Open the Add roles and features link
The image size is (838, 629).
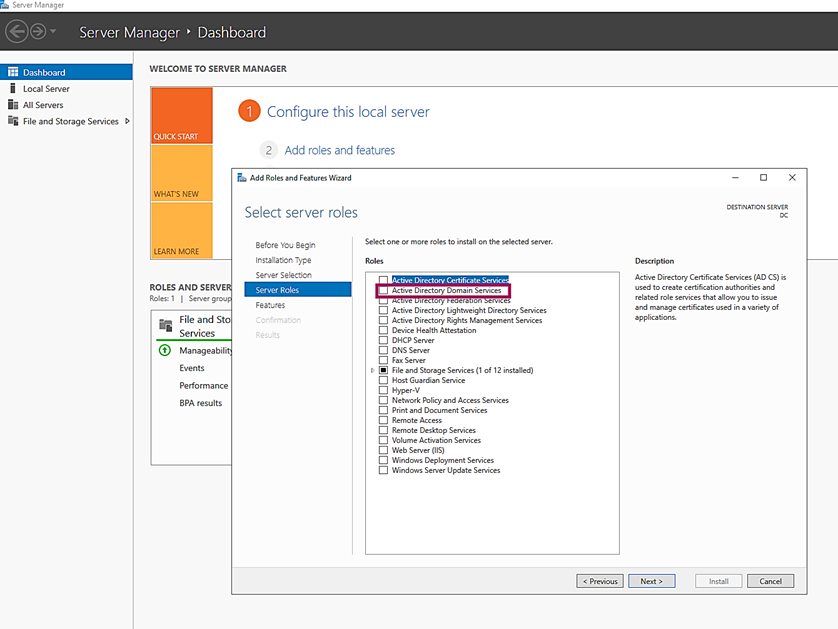pos(339,150)
